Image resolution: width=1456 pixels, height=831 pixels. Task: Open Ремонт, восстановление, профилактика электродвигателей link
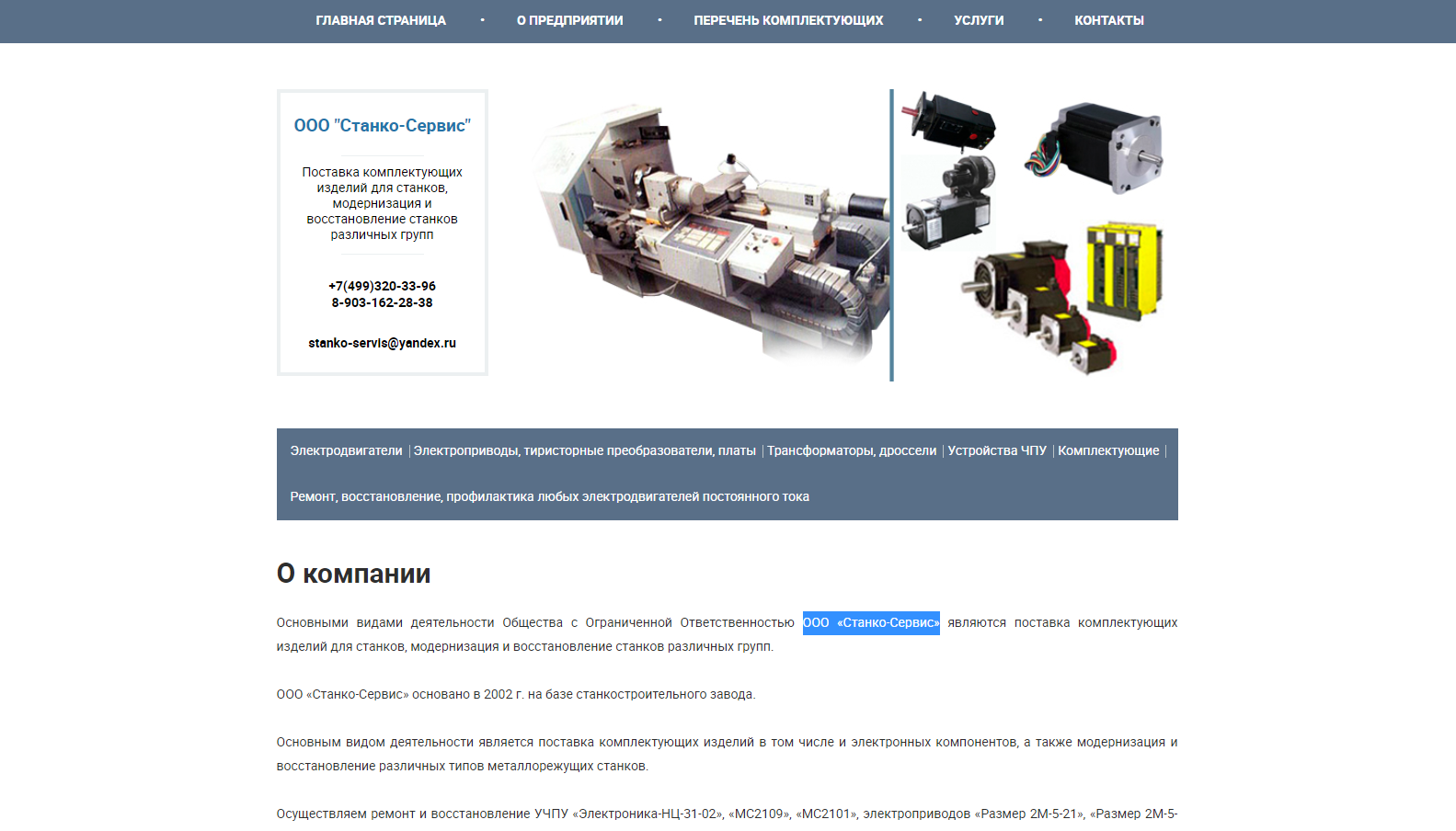tap(550, 496)
